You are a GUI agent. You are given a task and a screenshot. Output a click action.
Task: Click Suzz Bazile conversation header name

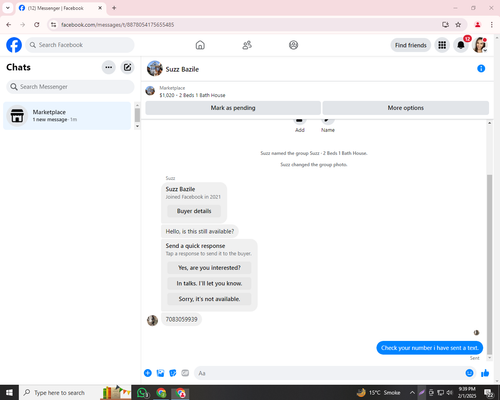tap(182, 69)
